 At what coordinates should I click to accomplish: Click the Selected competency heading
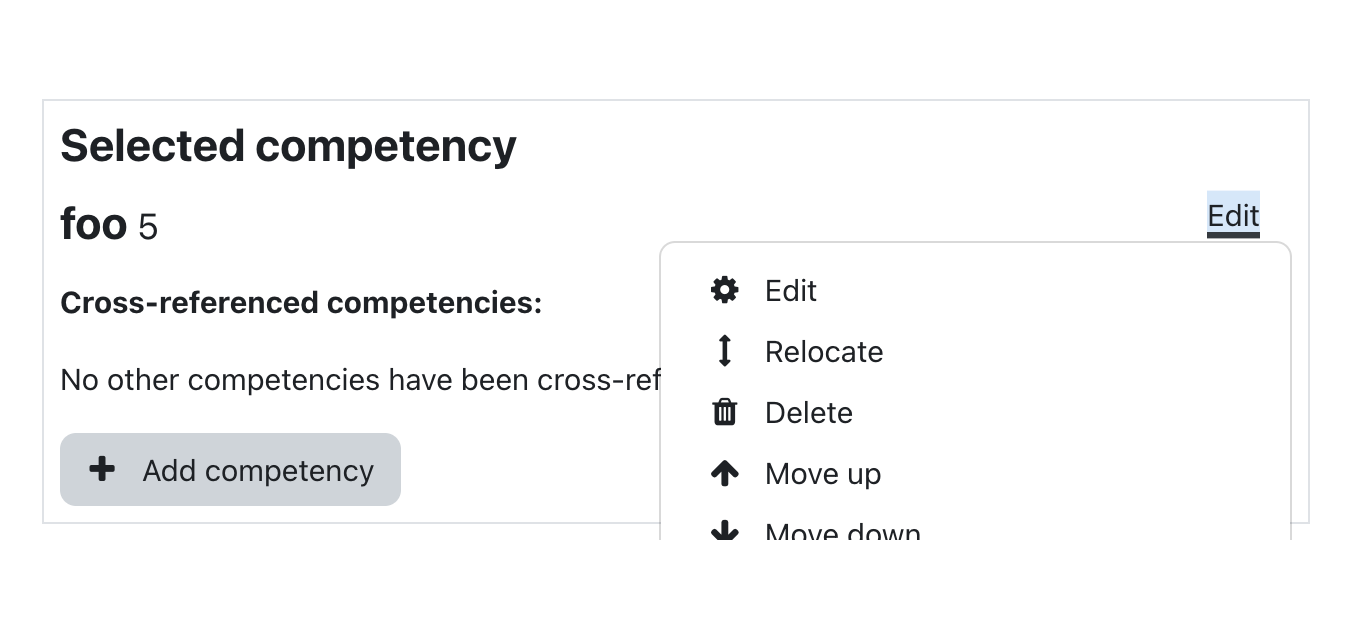click(289, 146)
